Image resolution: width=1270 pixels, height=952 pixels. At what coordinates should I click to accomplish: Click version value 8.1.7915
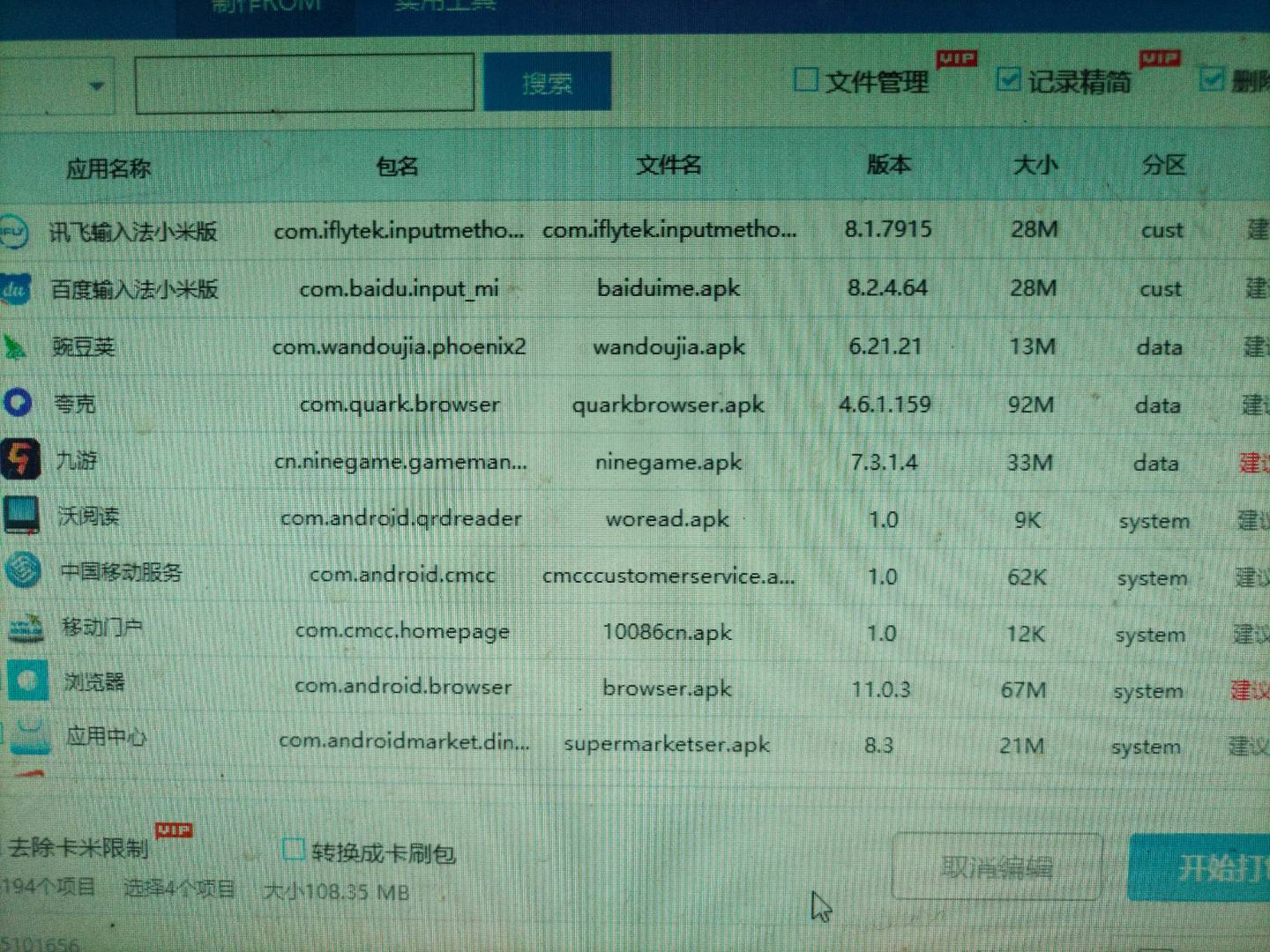pos(888,229)
